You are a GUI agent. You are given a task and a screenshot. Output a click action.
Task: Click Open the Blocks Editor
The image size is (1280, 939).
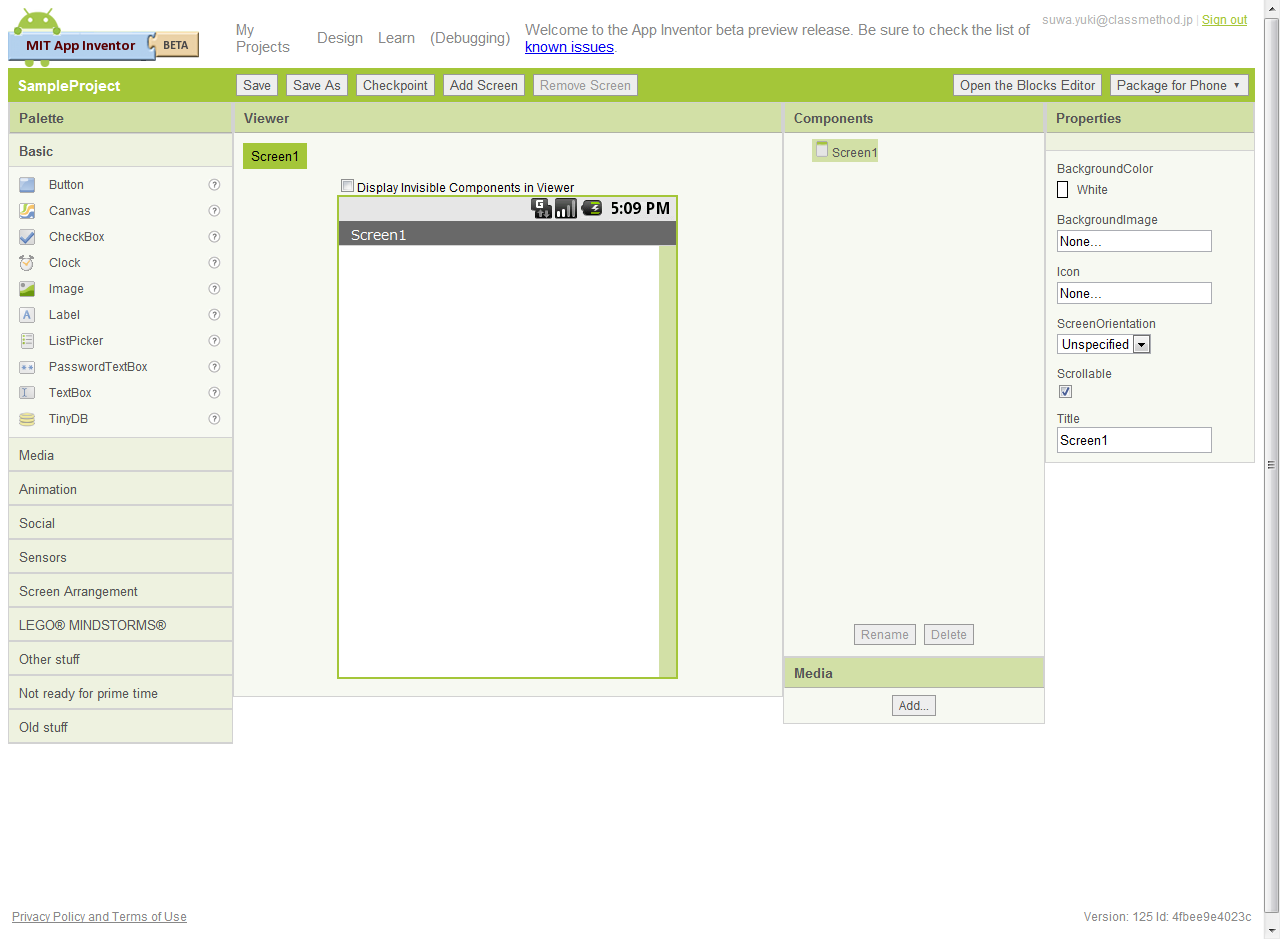click(x=1028, y=85)
